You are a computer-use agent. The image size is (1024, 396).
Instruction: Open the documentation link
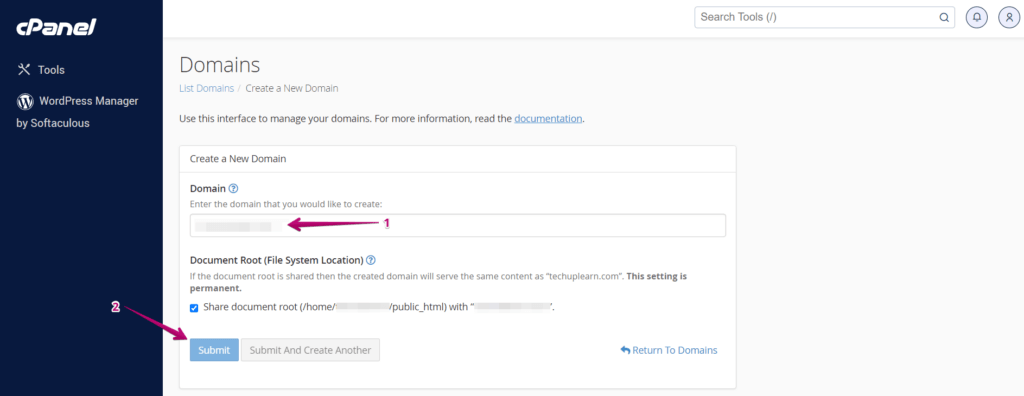click(x=548, y=119)
